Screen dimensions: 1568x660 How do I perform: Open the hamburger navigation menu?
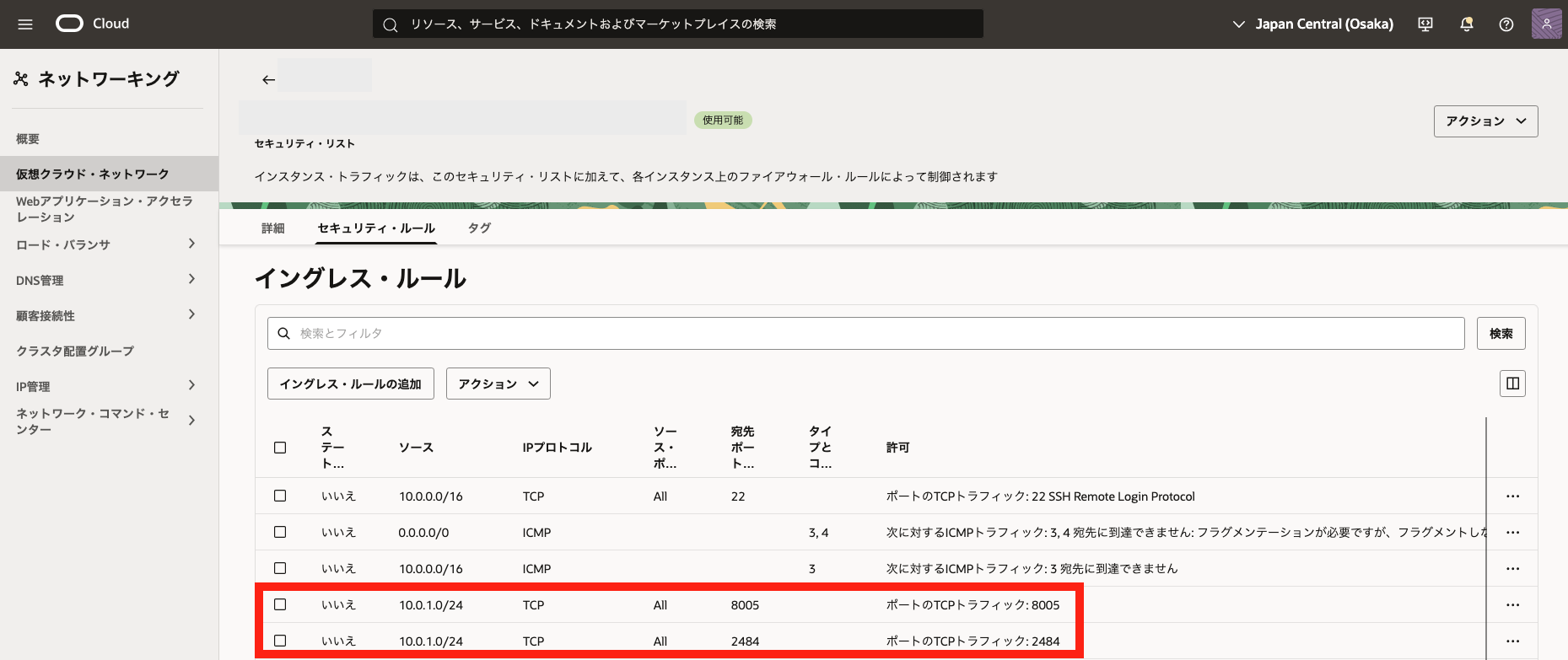tap(25, 24)
